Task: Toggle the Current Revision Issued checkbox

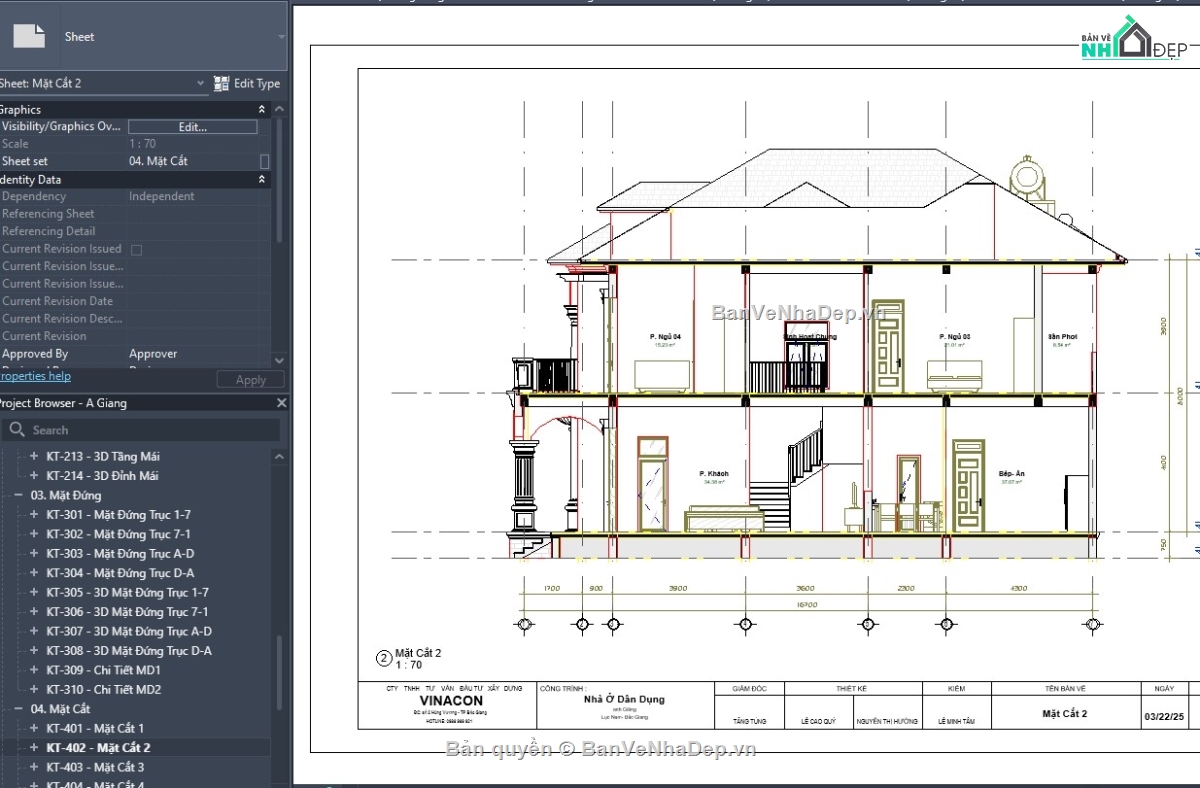Action: (137, 249)
